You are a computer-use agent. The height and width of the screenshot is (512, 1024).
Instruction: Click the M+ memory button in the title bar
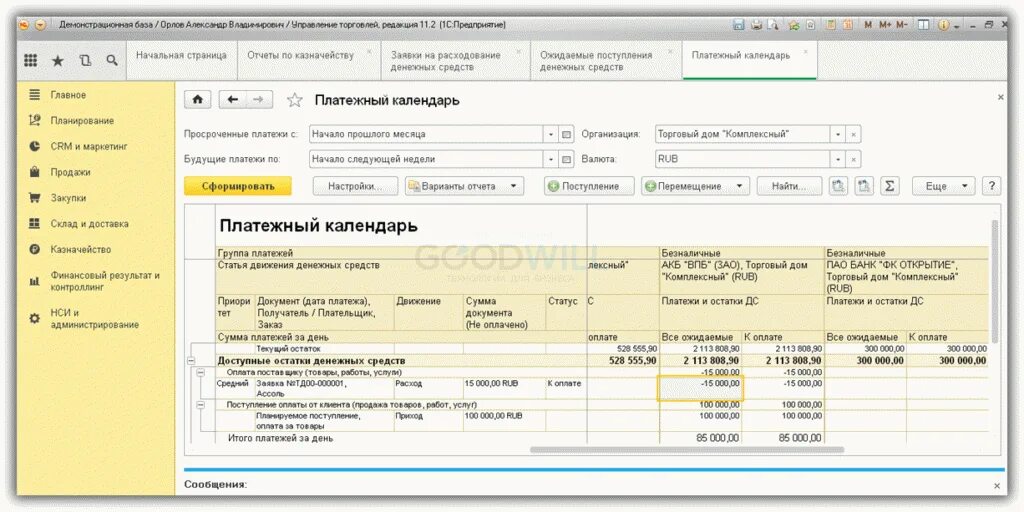pyautogui.click(x=885, y=25)
